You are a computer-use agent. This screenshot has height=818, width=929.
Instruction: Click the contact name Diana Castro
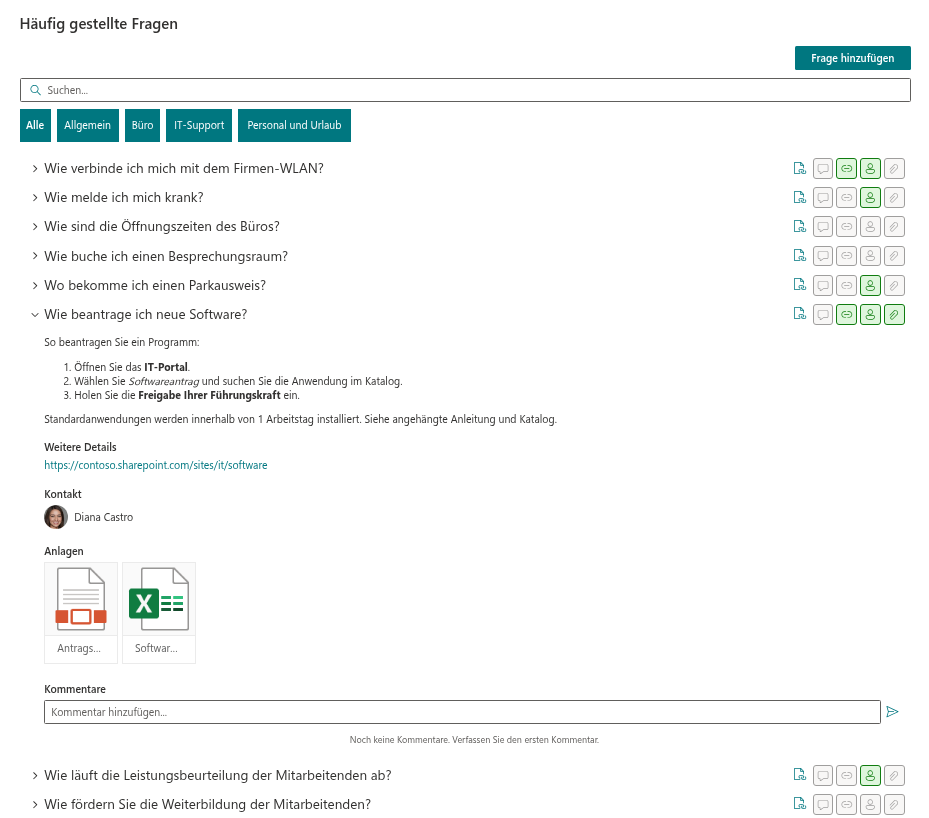pyautogui.click(x=104, y=518)
